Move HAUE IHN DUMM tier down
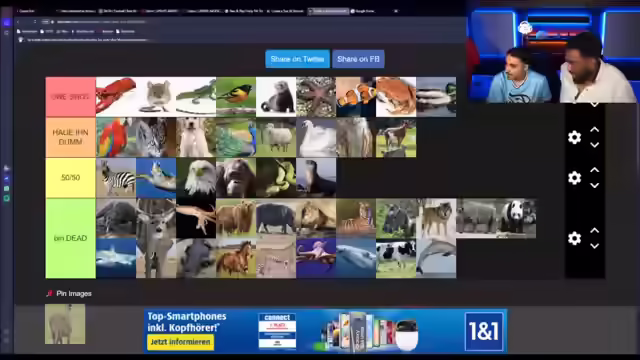This screenshot has height=360, width=640. click(x=595, y=145)
